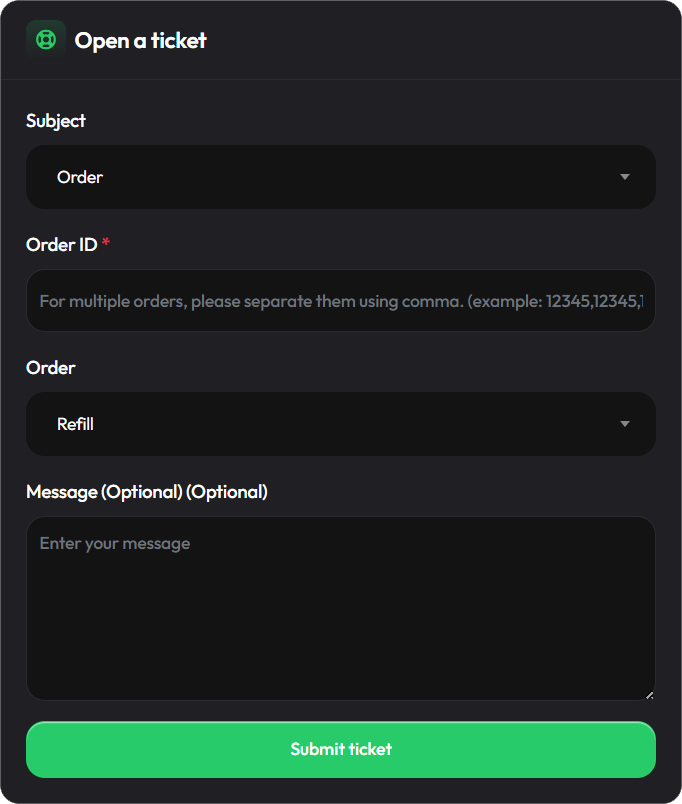Click the Open a ticket heading
This screenshot has height=804, width=682.
141,41
